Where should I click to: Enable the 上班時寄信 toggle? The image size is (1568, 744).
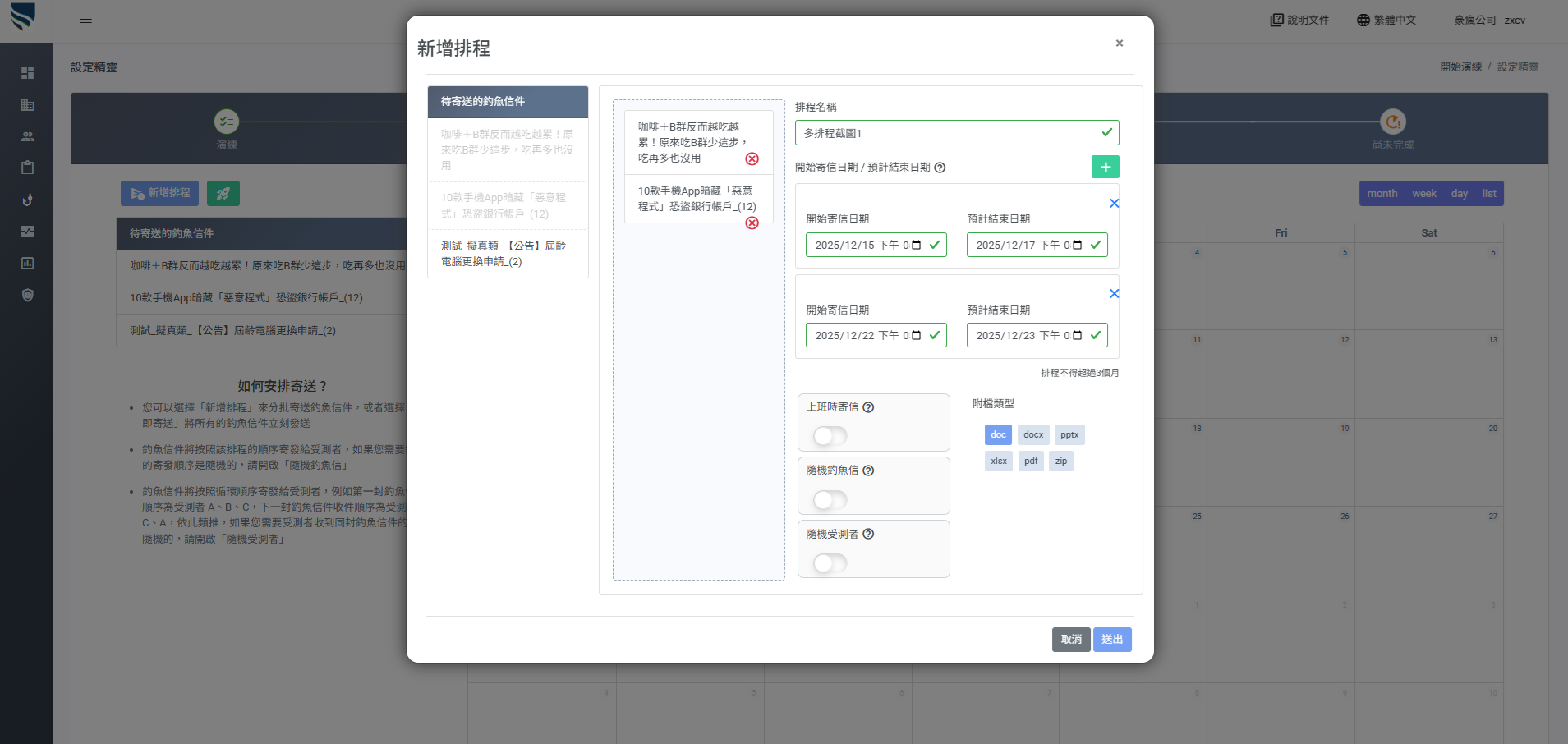830,436
